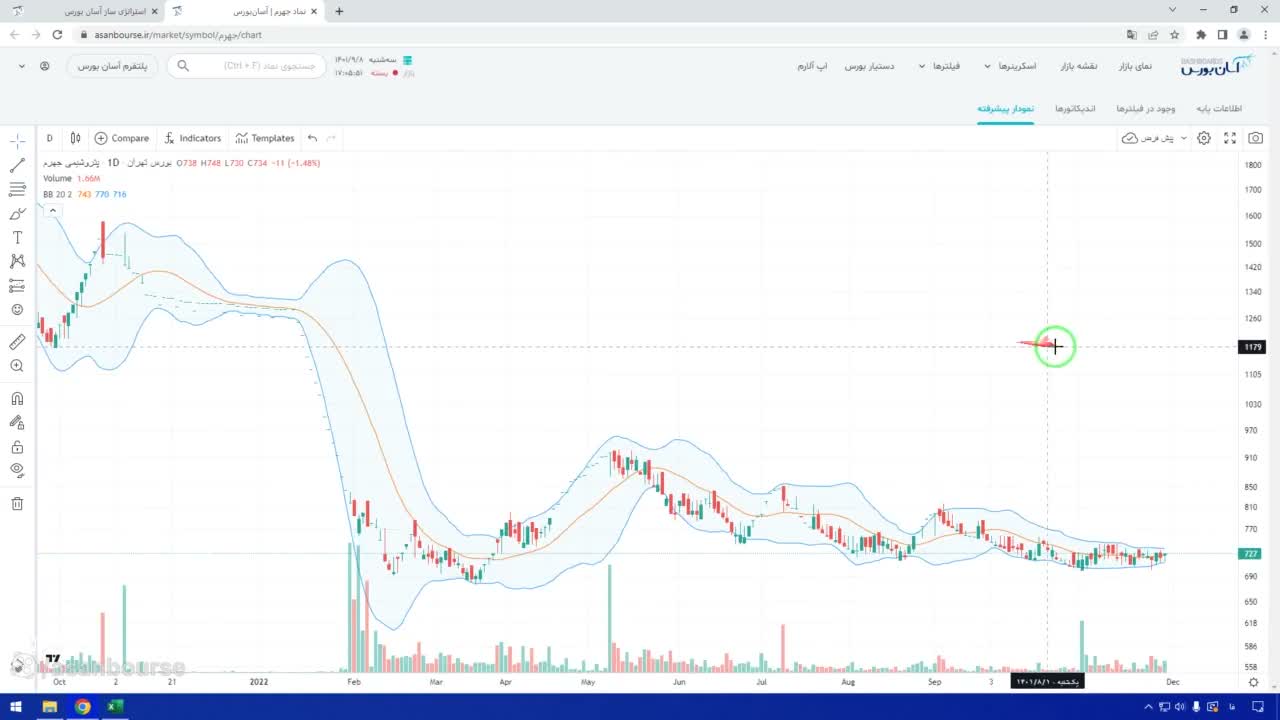1280x720 pixels.
Task: Toggle hide all drawings eye
Action: coord(17,470)
